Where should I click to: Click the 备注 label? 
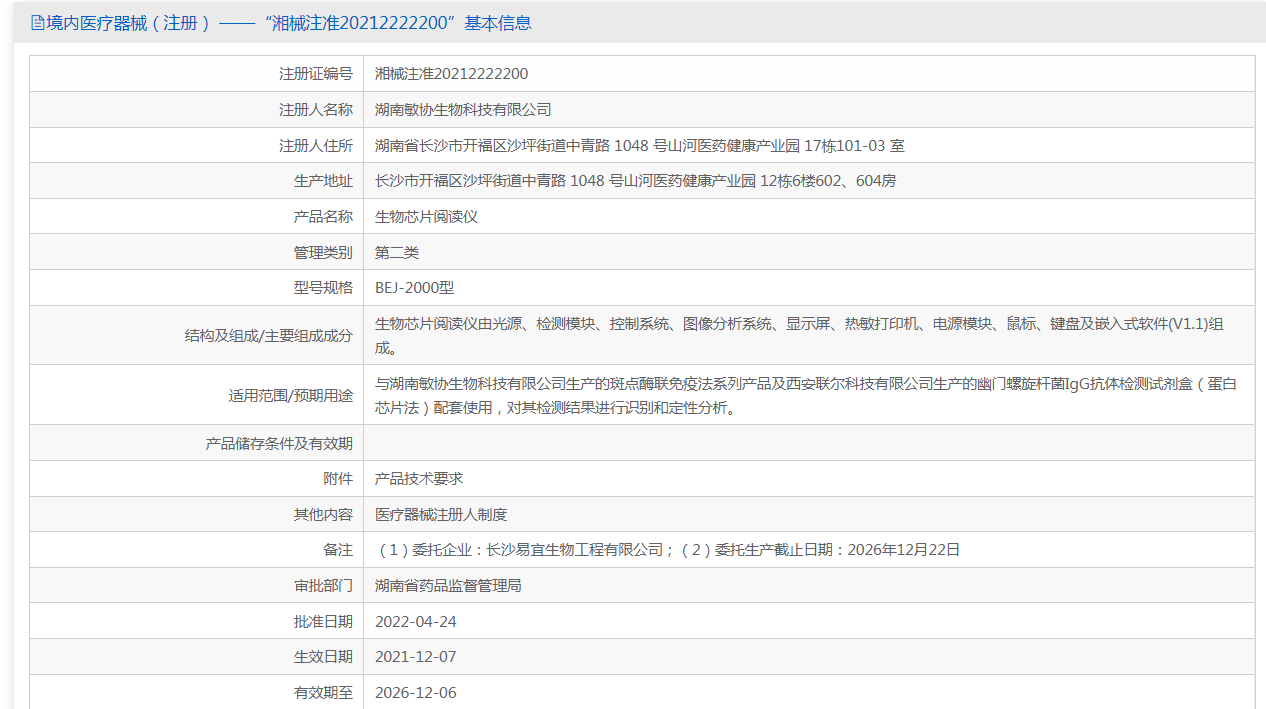point(338,550)
